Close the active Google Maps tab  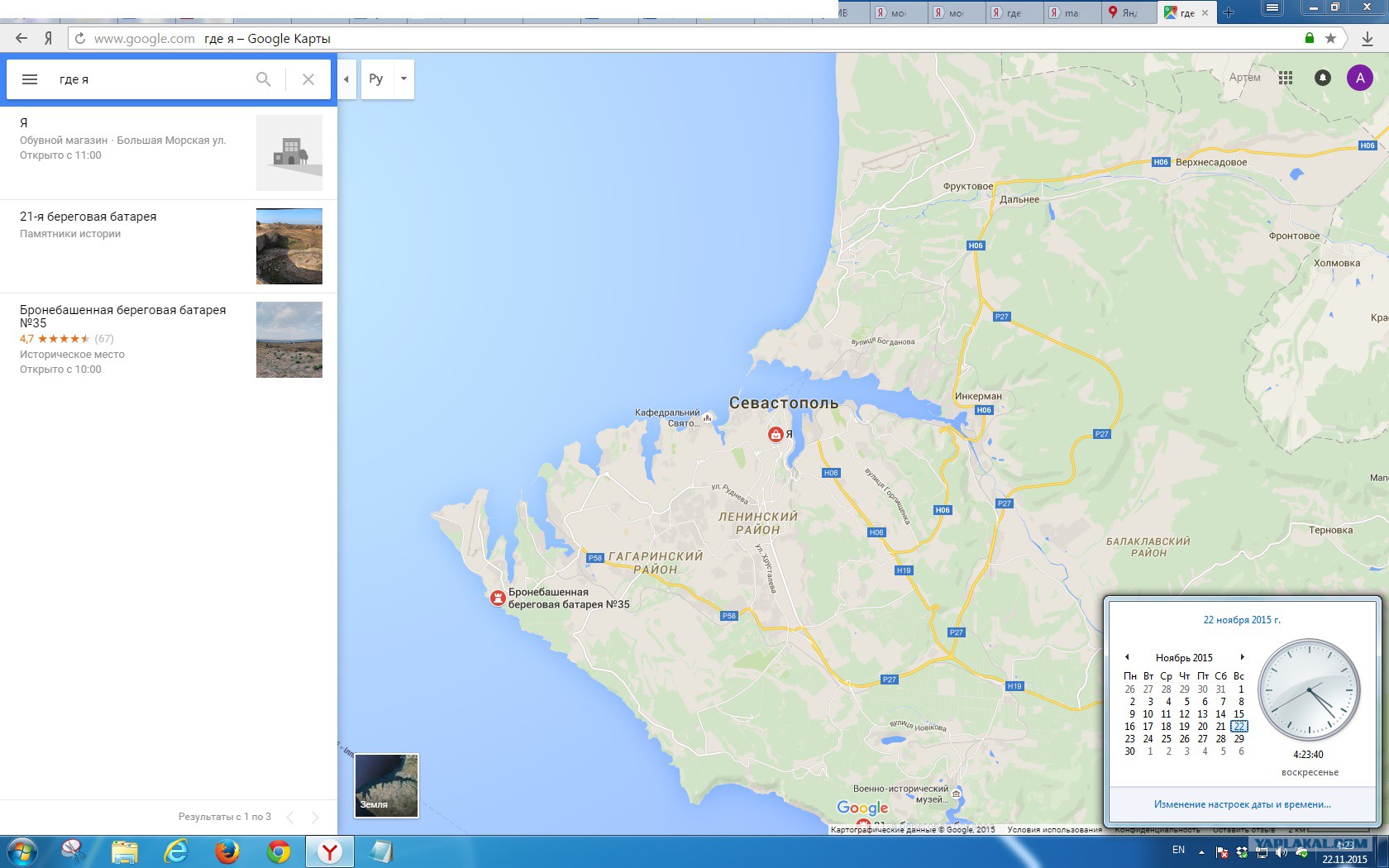pyautogui.click(x=1205, y=12)
